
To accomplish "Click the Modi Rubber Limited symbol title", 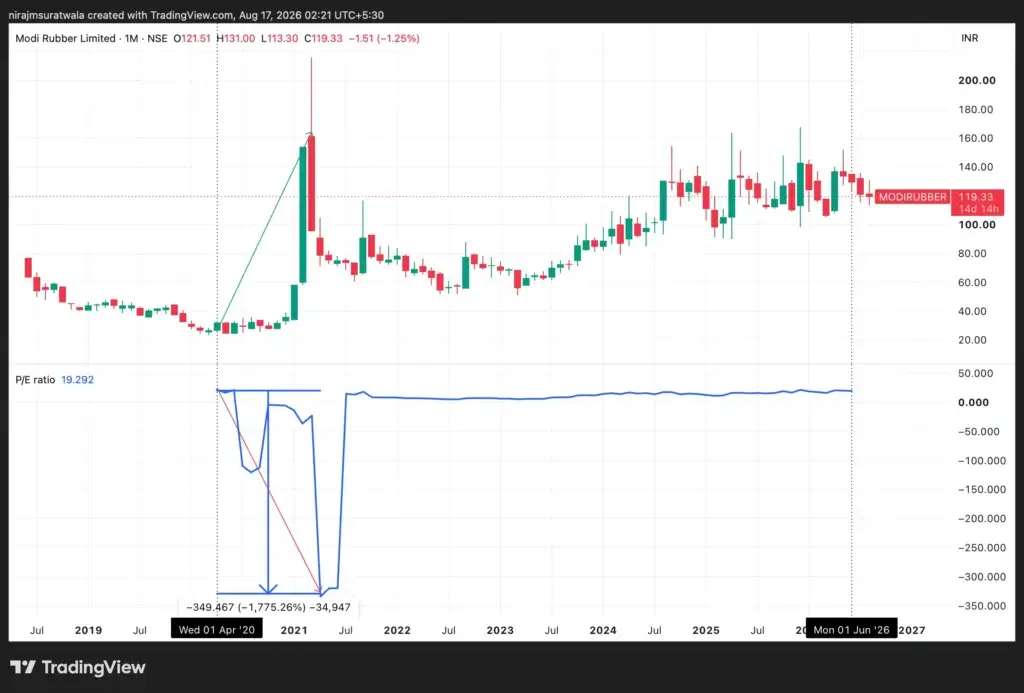I will coord(65,39).
